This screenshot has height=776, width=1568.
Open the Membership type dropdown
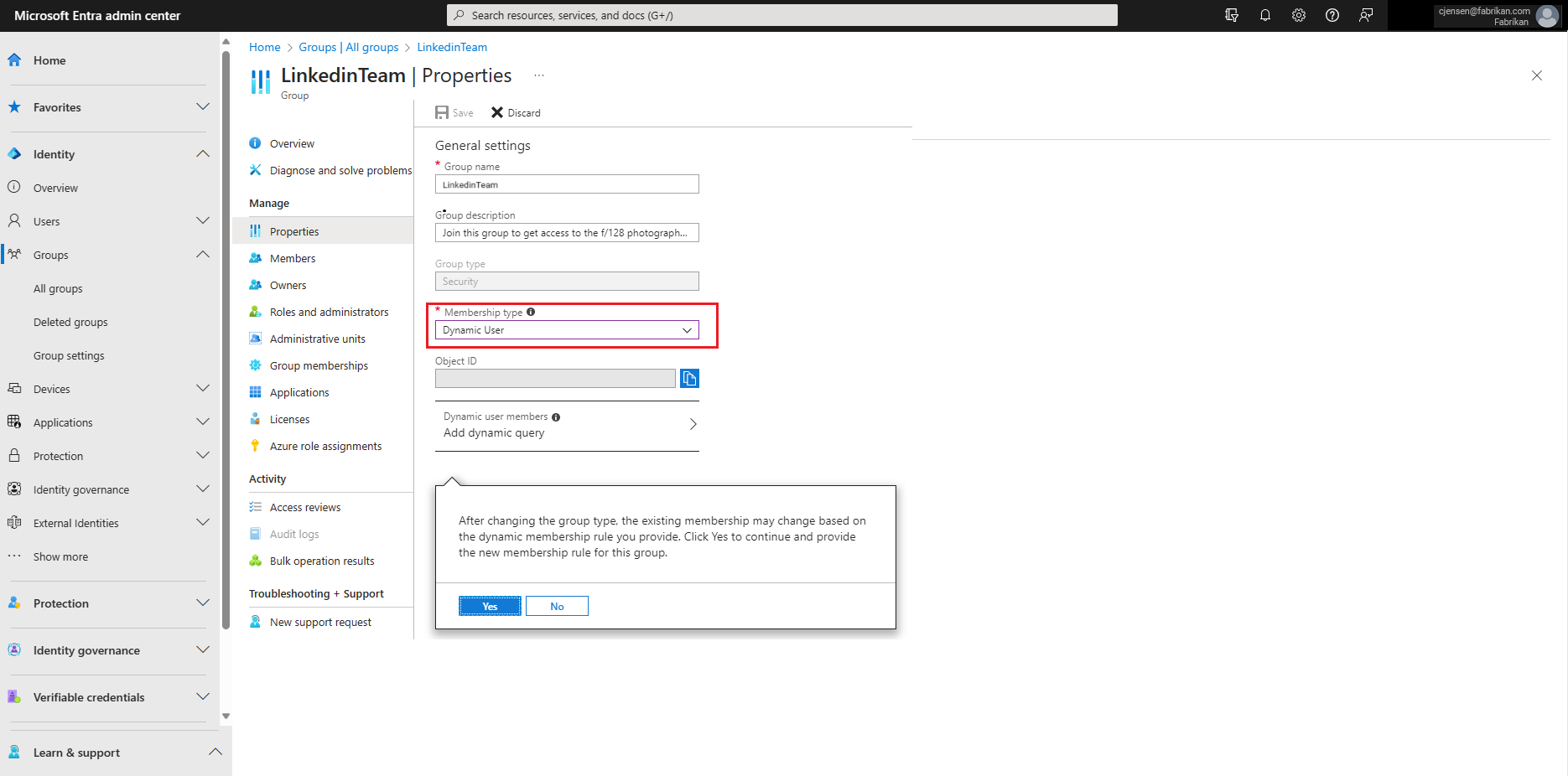[567, 330]
